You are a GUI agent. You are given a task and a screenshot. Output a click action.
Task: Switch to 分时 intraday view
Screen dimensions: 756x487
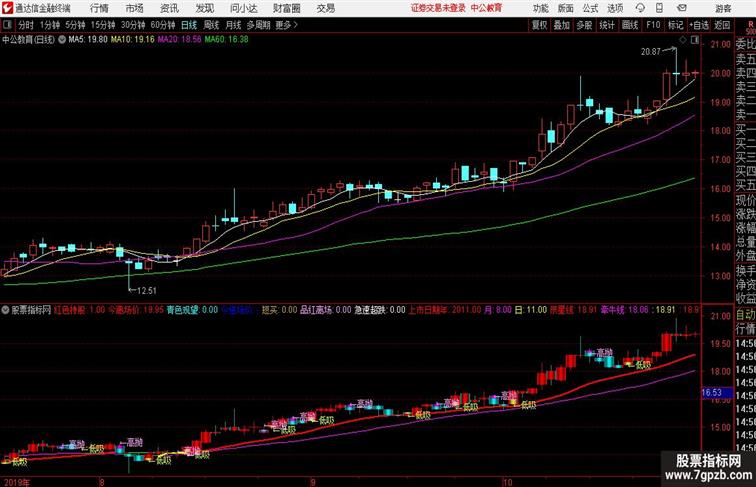coord(26,25)
